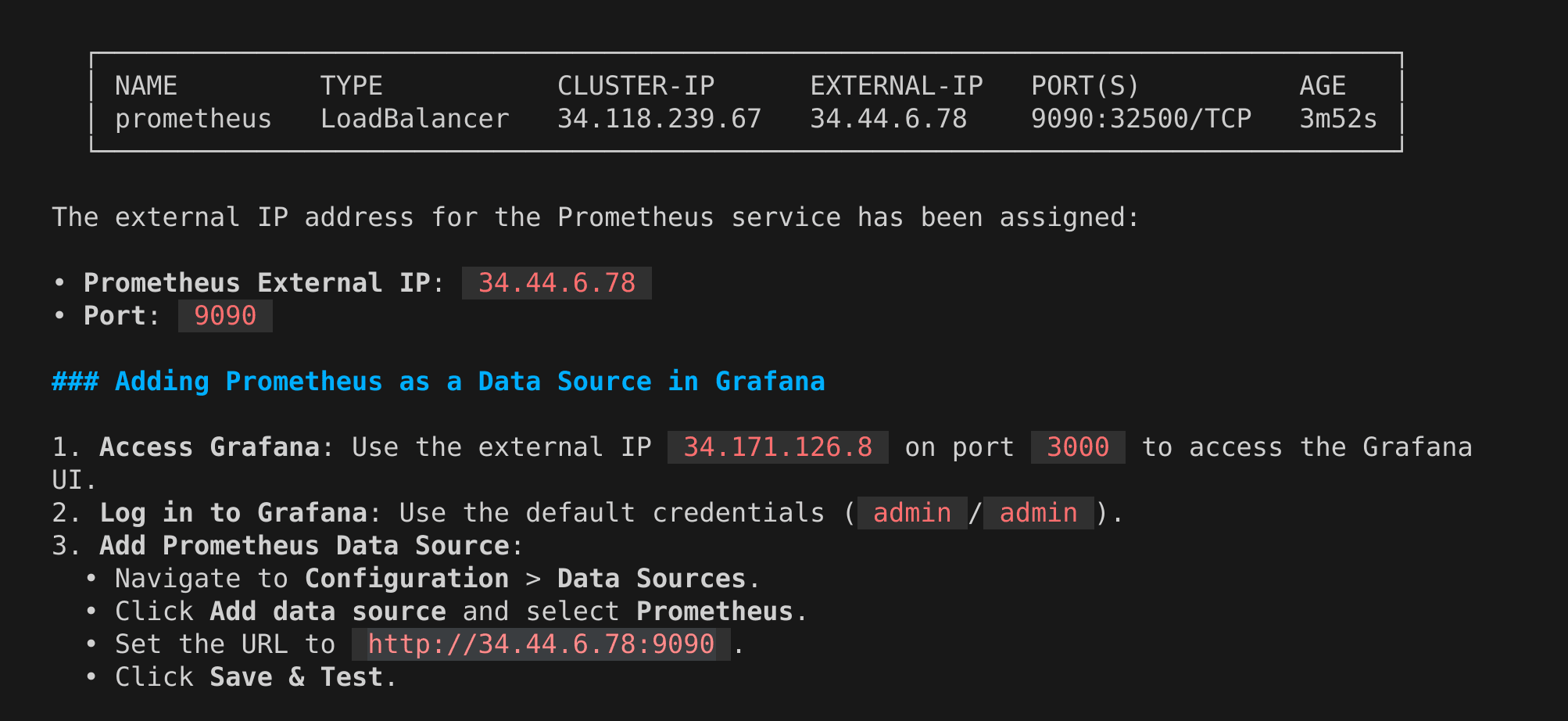
Task: Click the NAME column header in table
Action: point(146,86)
